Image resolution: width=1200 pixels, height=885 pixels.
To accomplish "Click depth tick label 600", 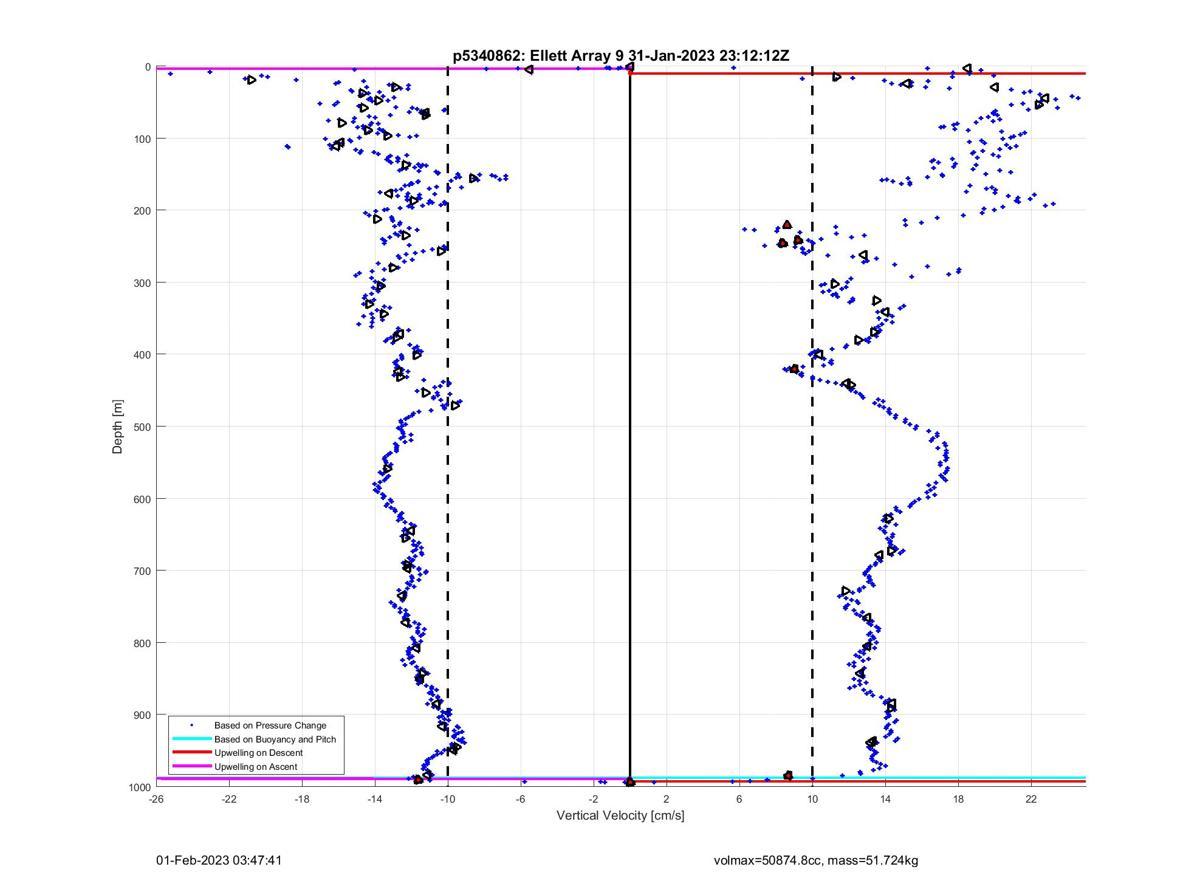I will pos(141,499).
